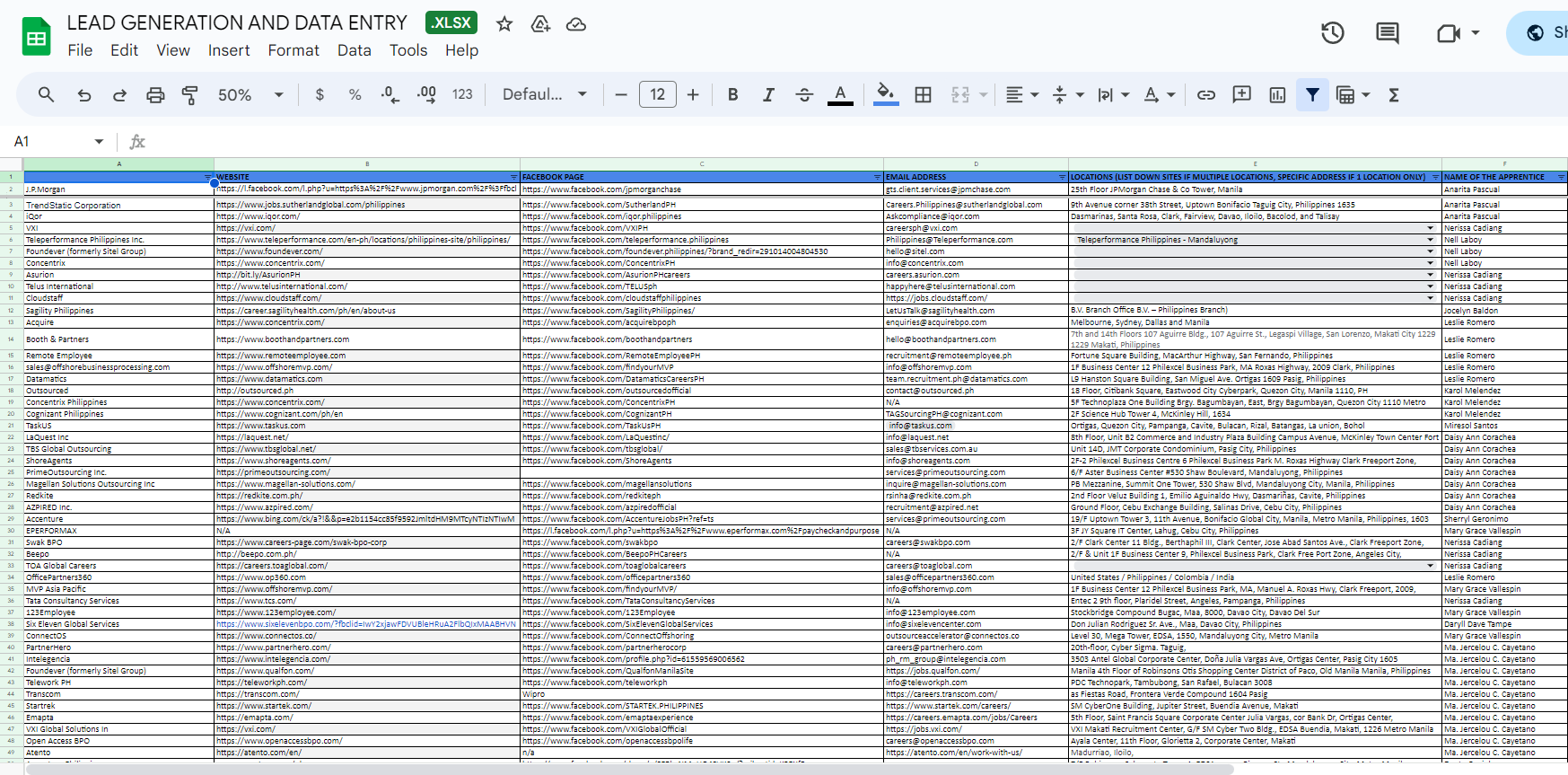Open the borders tool
The height and width of the screenshot is (775, 1568).
click(x=923, y=94)
